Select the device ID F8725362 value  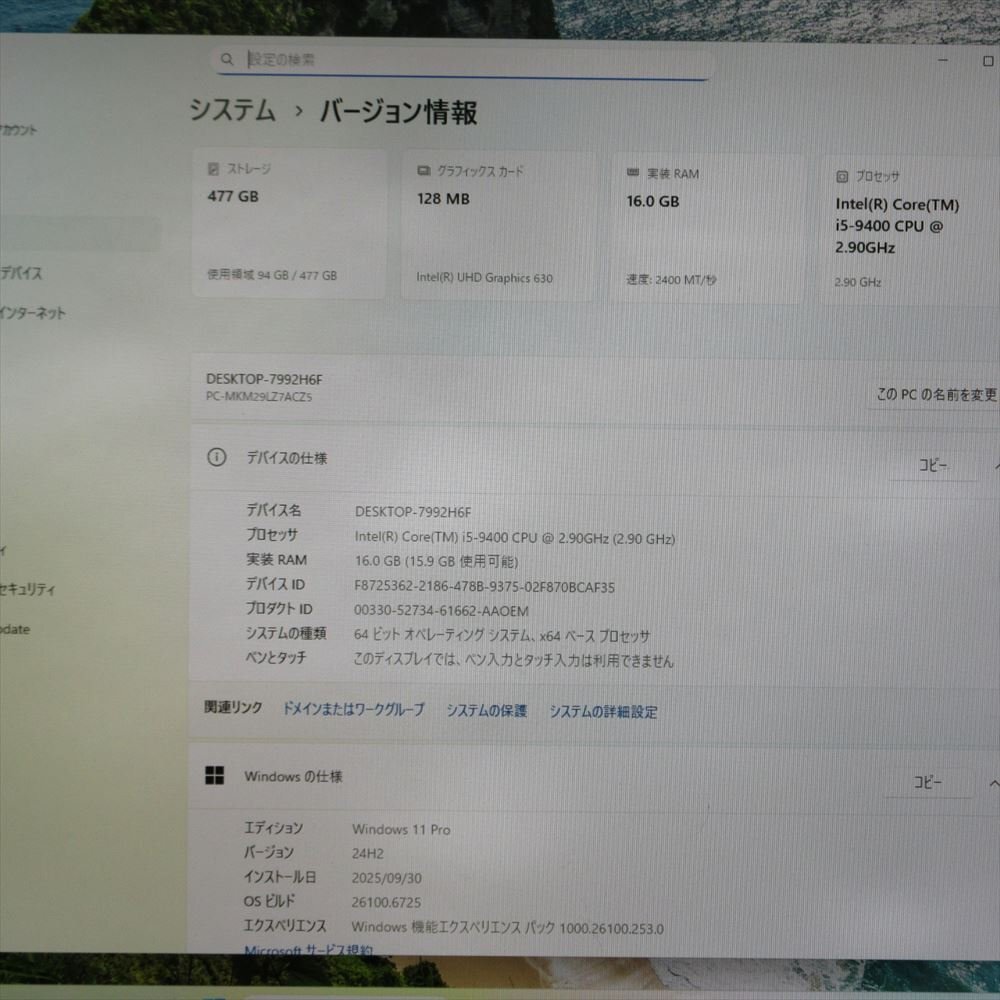pyautogui.click(x=485, y=587)
